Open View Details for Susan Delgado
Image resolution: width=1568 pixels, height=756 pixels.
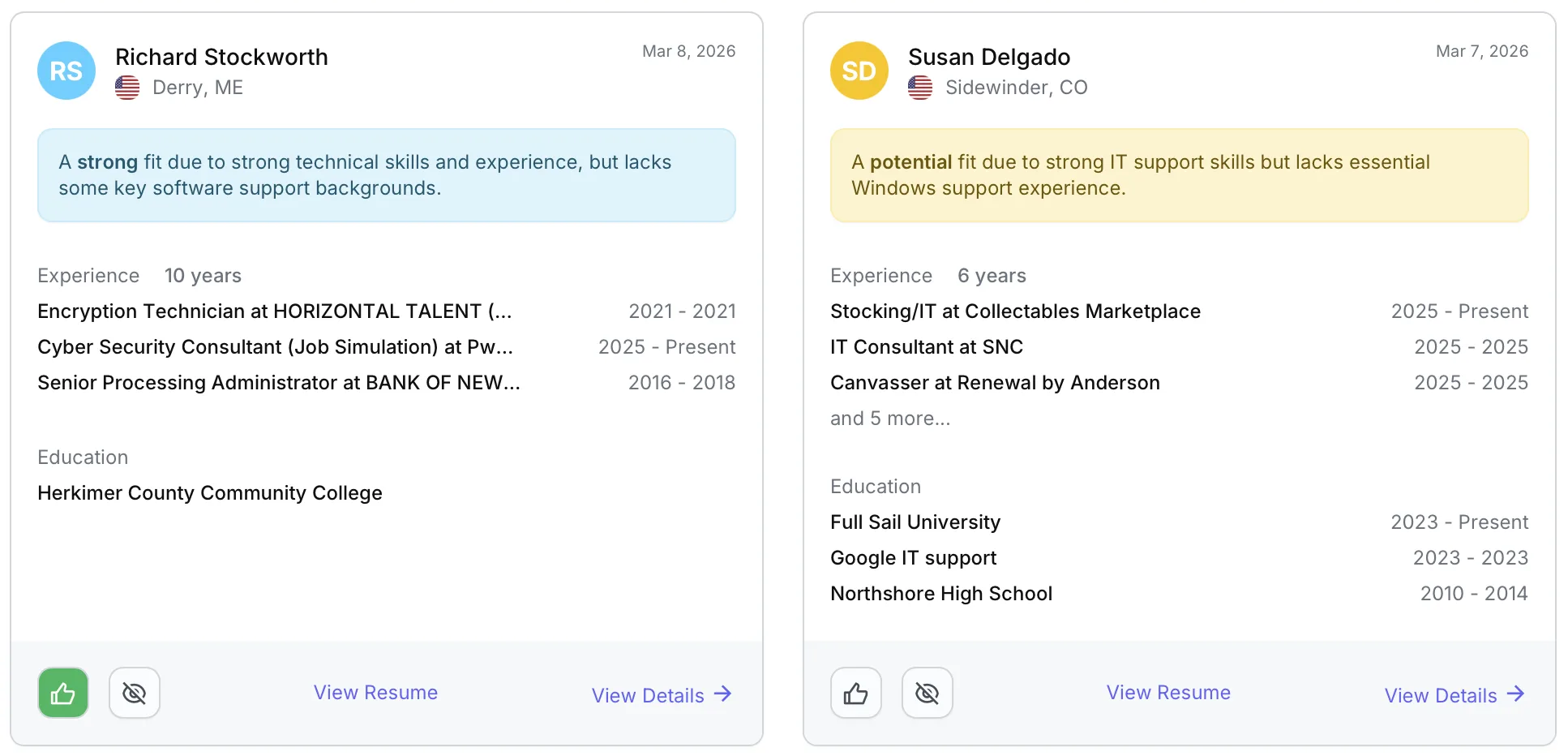(x=1441, y=695)
